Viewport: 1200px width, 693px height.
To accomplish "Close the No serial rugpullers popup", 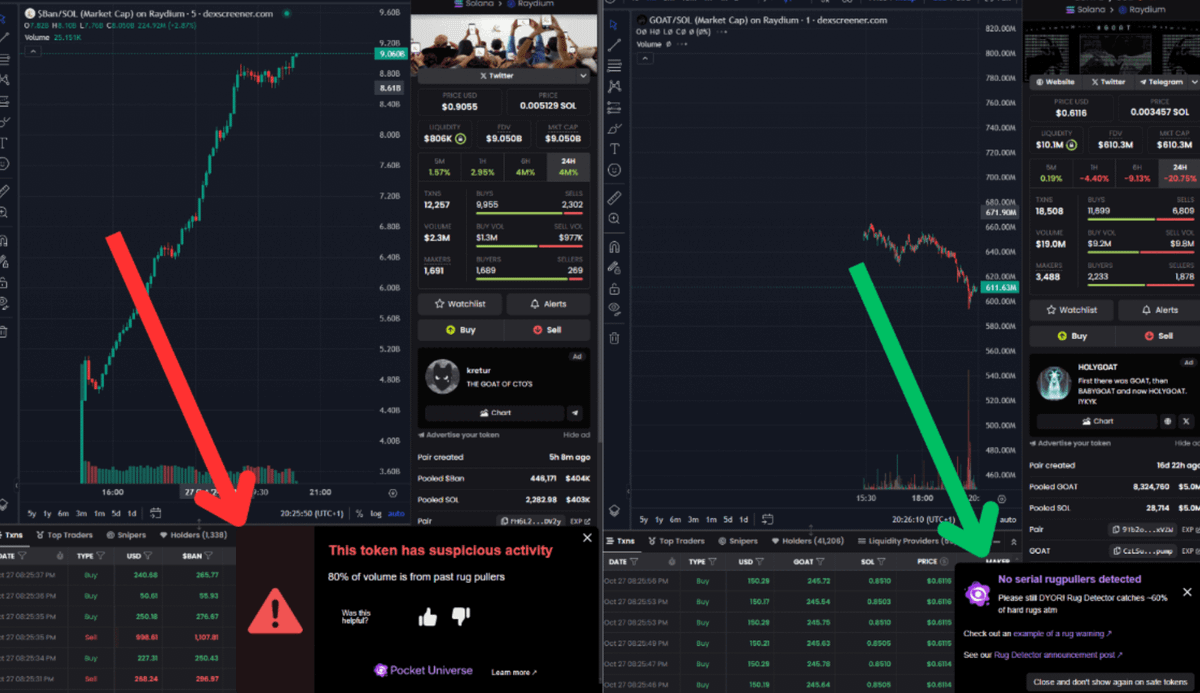I will 1187,592.
